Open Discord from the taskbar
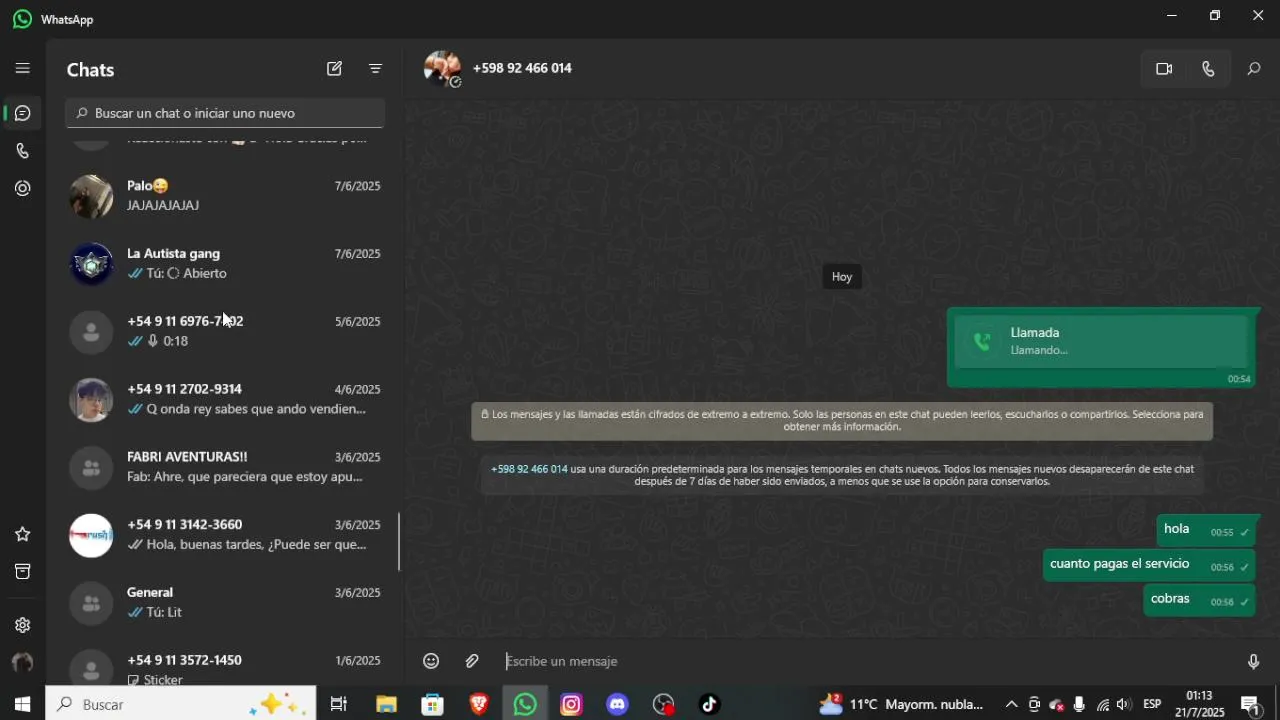Viewport: 1280px width, 720px height. pos(618,704)
